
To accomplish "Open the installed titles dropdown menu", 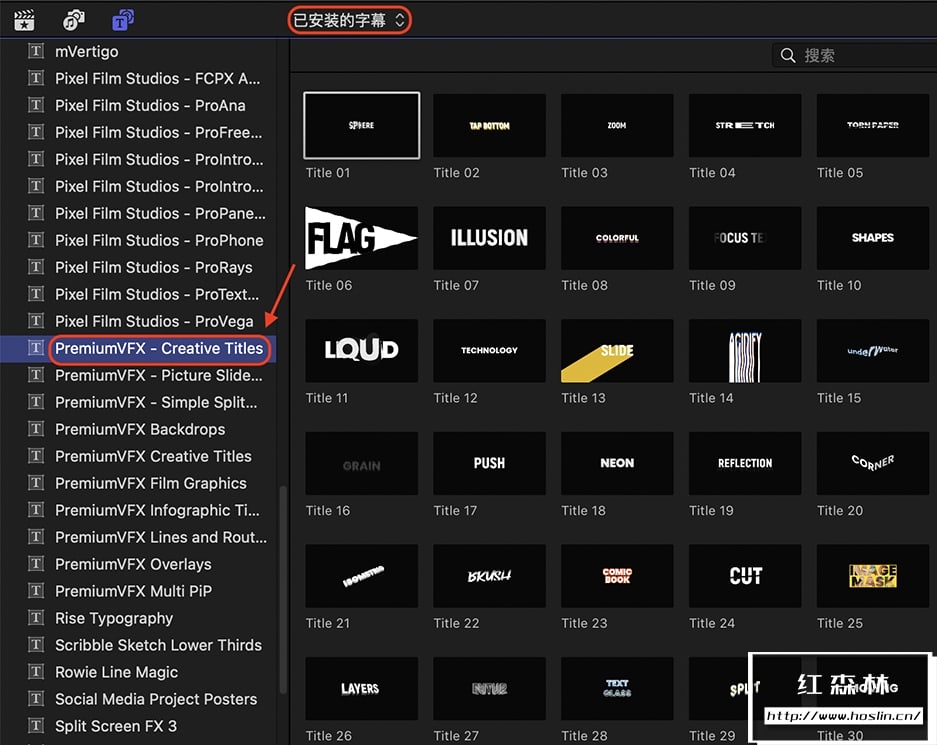I will [350, 20].
